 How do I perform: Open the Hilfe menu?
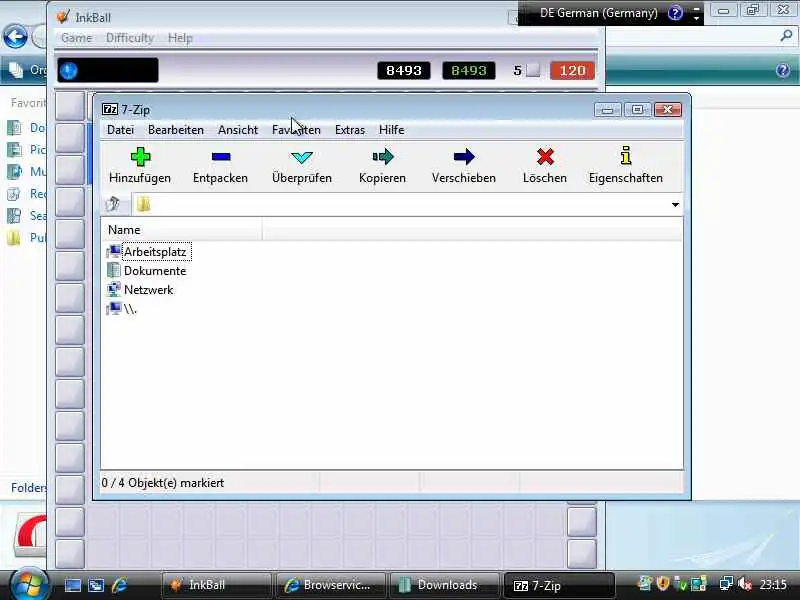click(x=391, y=130)
